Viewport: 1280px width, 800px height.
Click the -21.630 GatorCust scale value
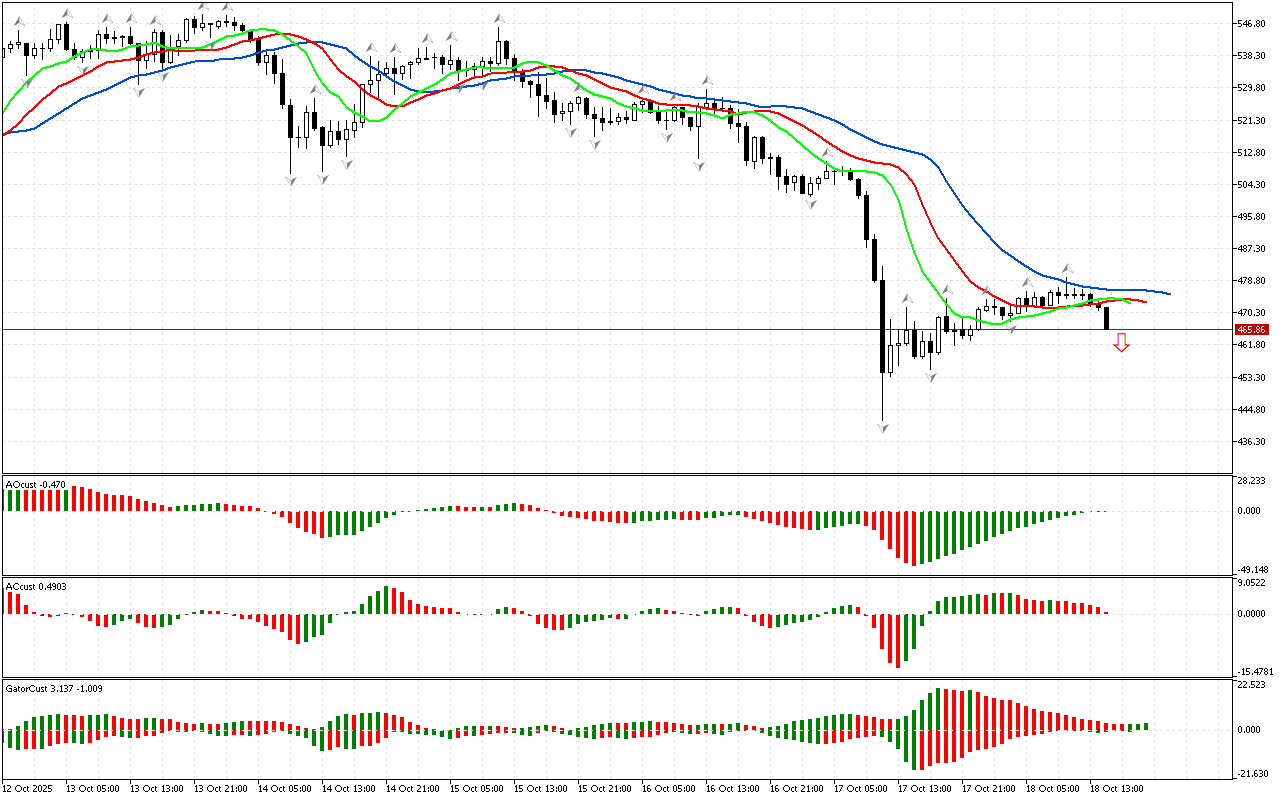click(x=1254, y=773)
